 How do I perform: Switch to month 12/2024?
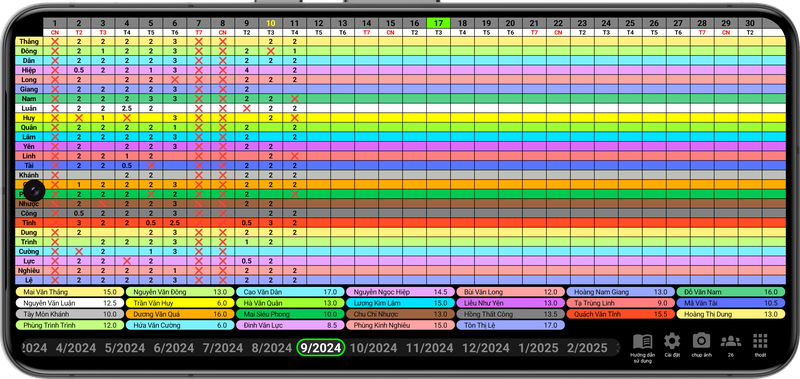(x=486, y=348)
